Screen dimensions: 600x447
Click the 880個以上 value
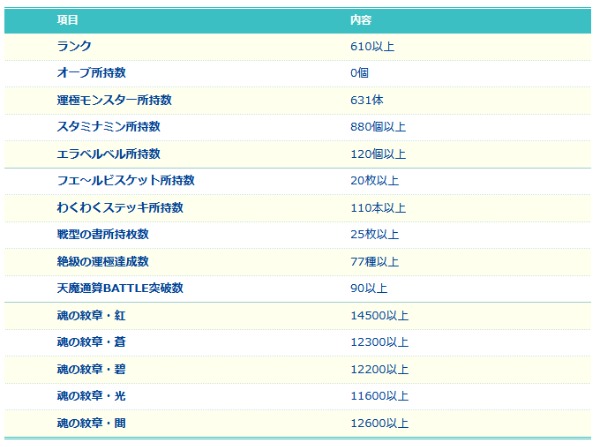pos(378,127)
